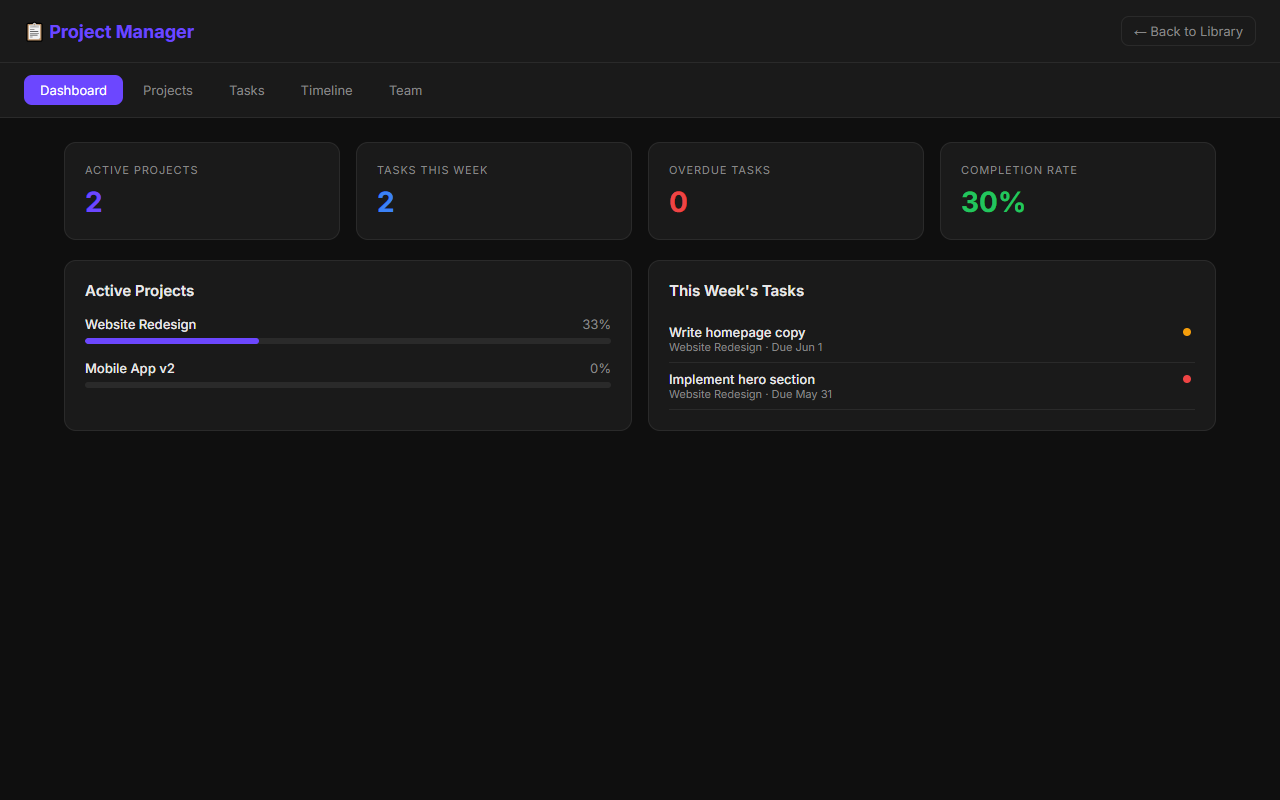Select the Dashboard tab
Viewport: 1280px width, 800px height.
73,90
